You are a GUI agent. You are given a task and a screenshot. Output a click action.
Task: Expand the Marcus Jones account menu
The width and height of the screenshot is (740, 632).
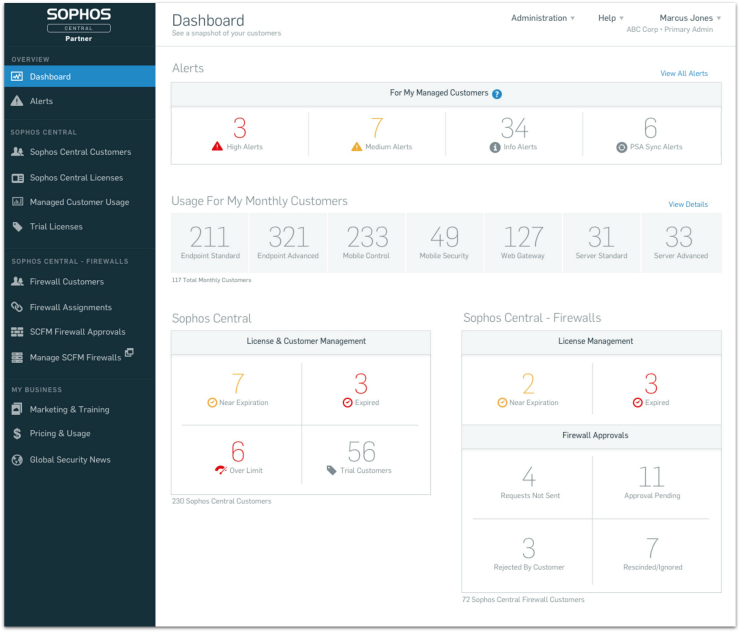click(x=690, y=18)
